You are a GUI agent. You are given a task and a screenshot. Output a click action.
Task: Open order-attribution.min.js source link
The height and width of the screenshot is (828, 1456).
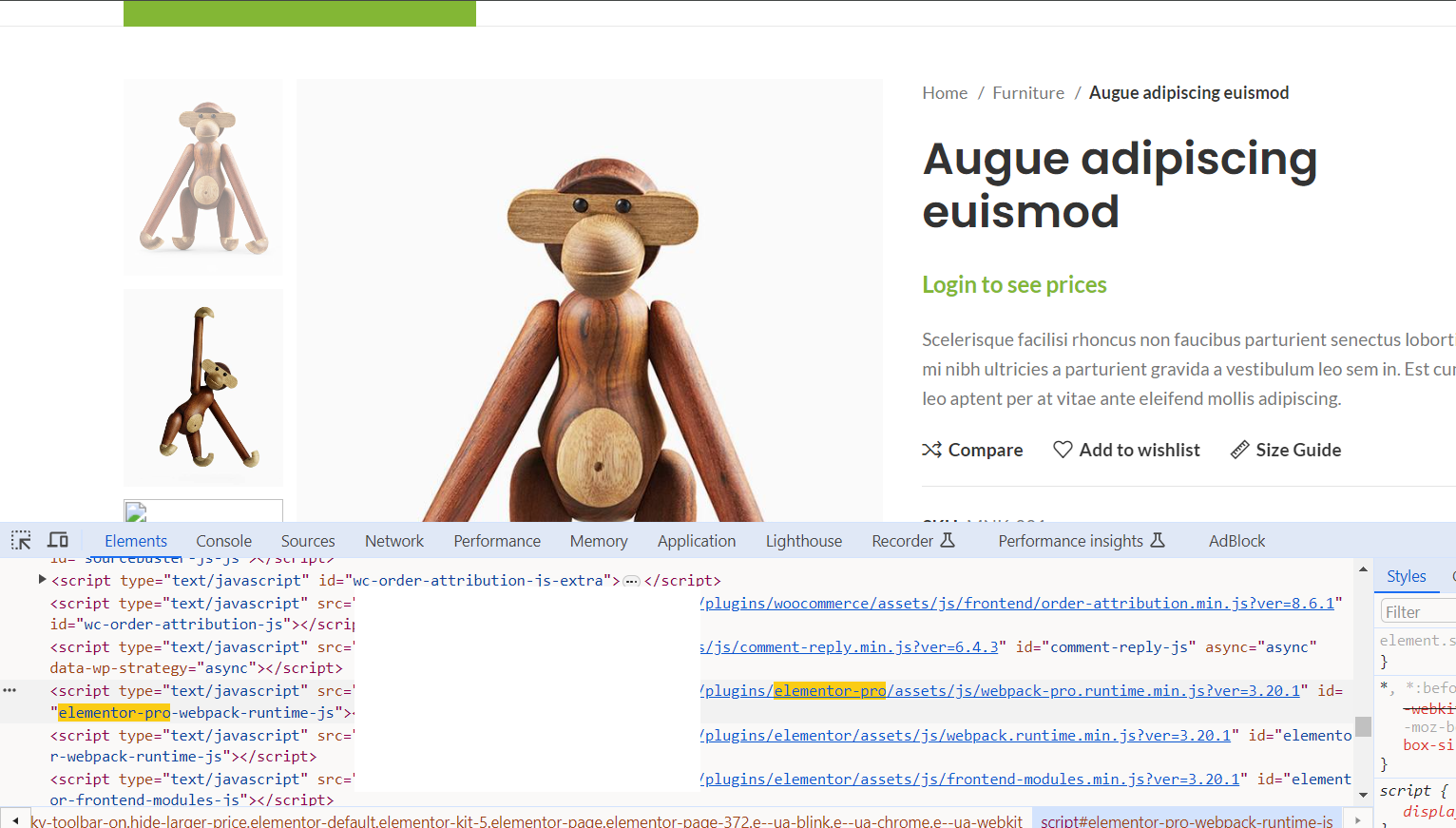1017,603
